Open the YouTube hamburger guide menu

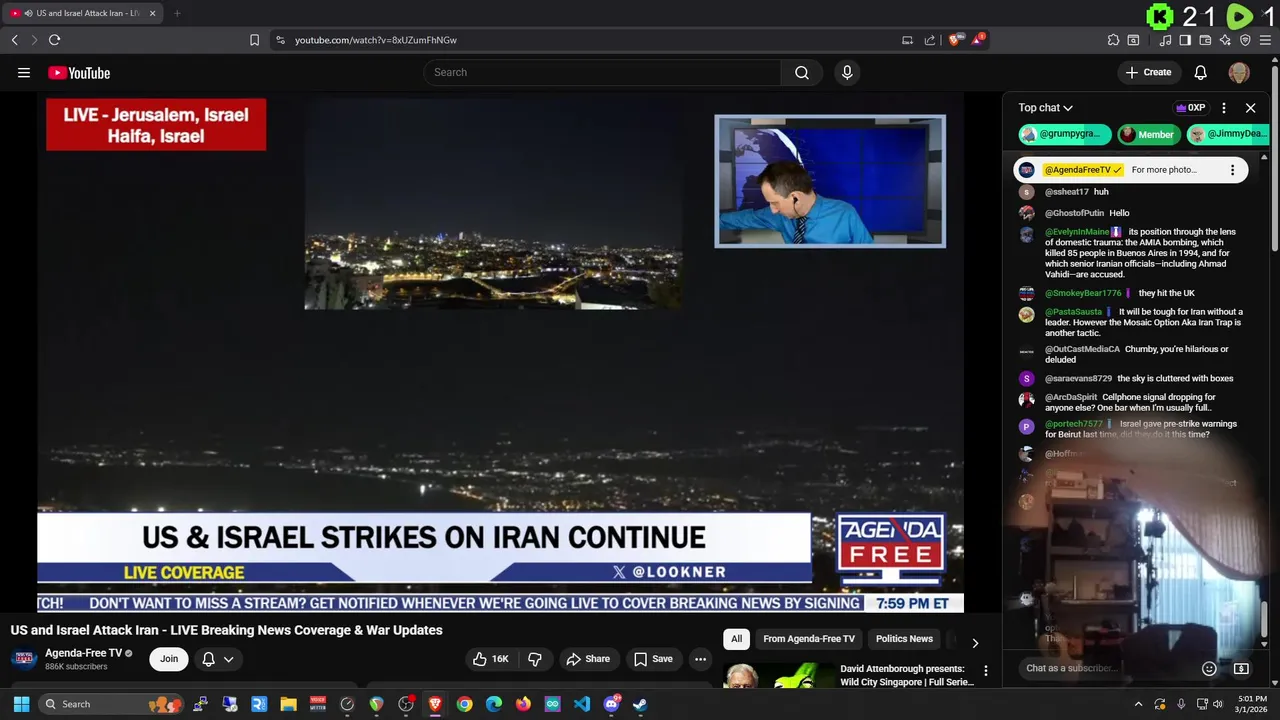[x=24, y=72]
